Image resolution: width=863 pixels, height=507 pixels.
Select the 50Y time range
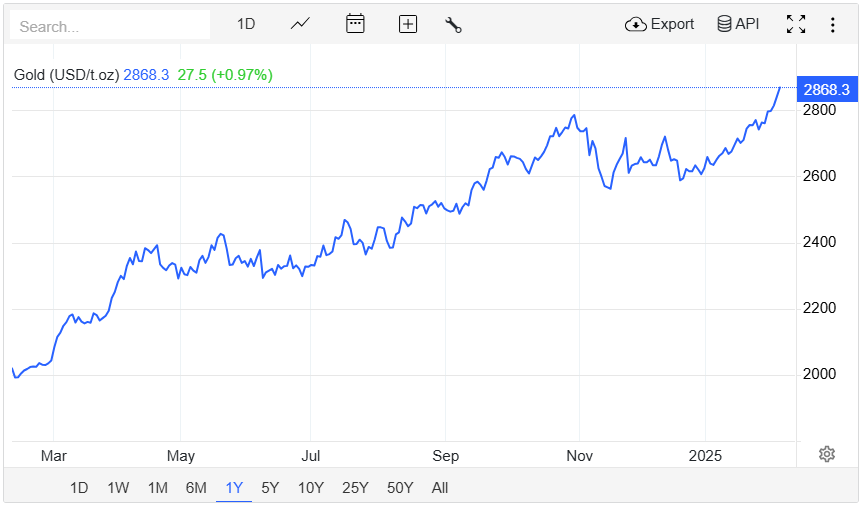click(x=400, y=488)
